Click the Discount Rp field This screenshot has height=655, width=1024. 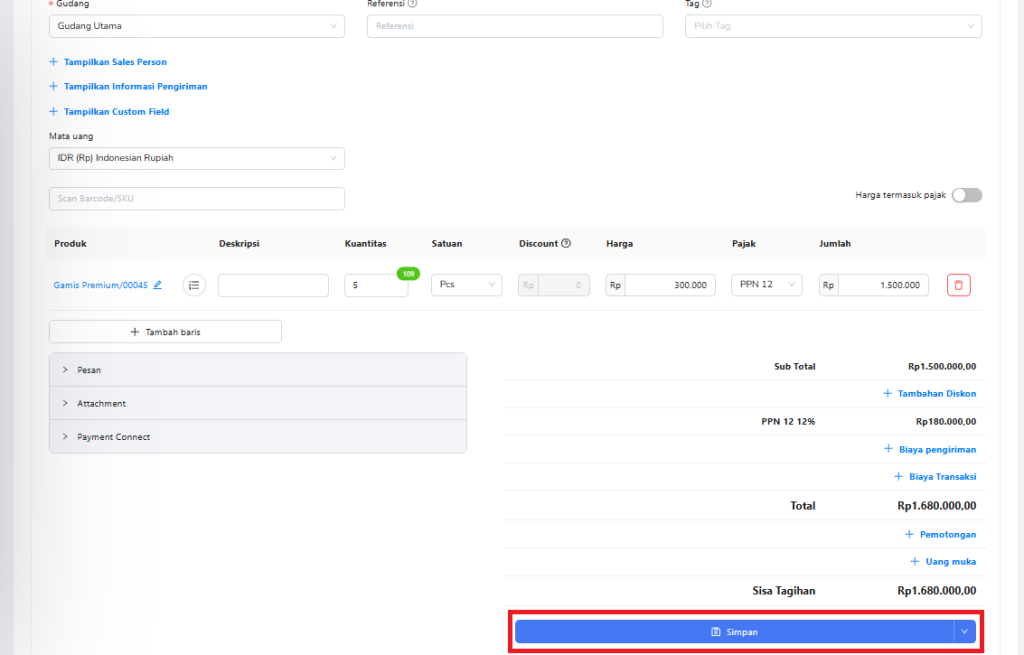click(554, 285)
